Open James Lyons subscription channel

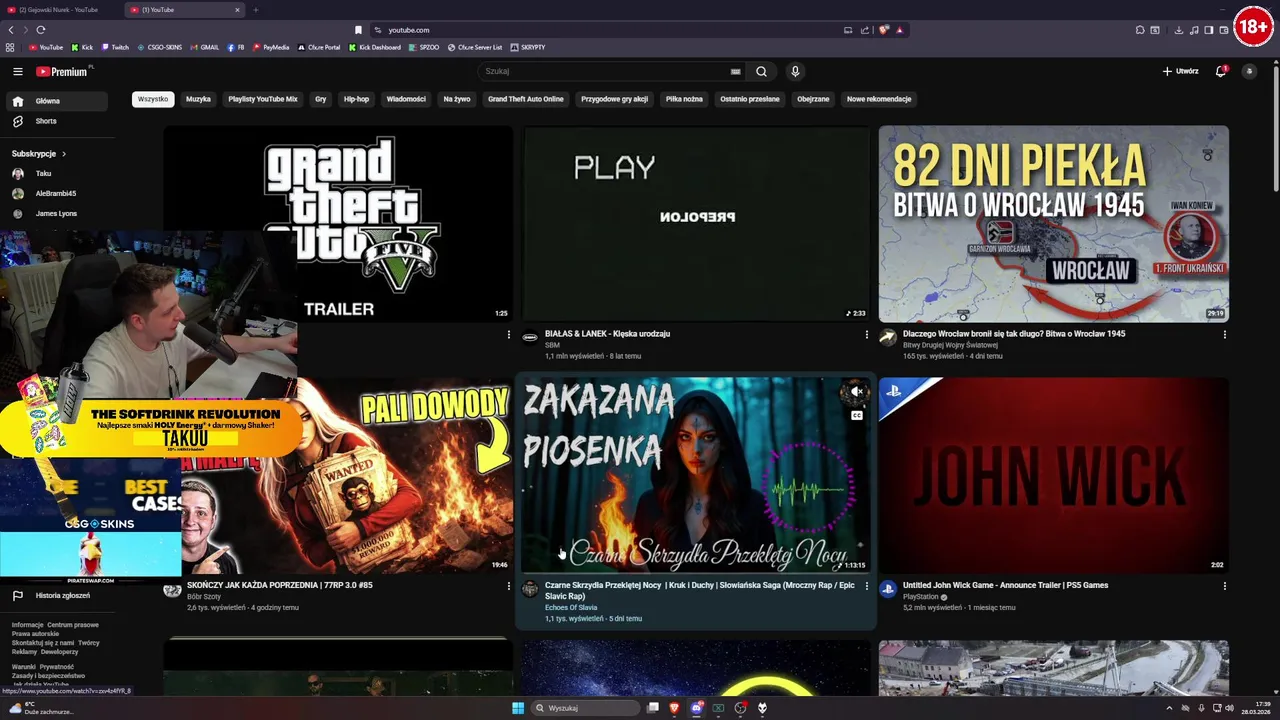pos(56,213)
